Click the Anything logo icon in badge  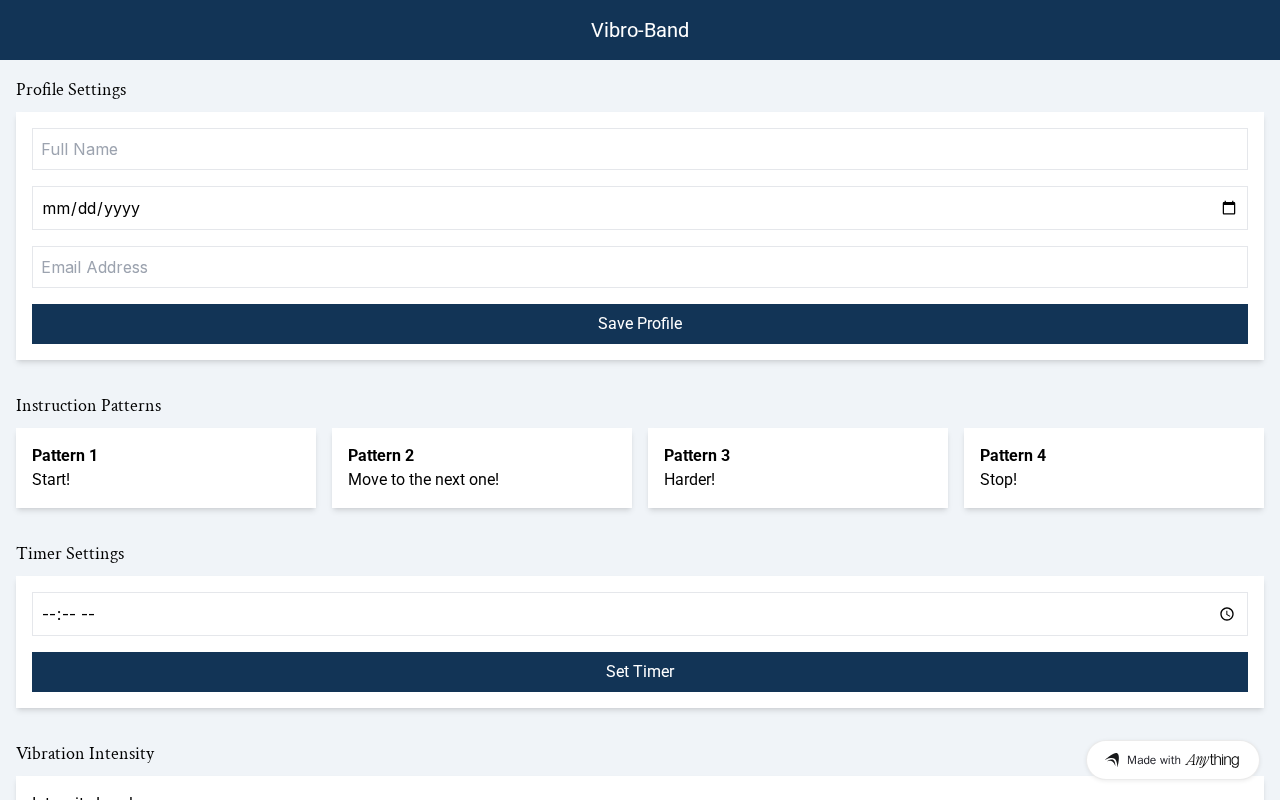1112,760
